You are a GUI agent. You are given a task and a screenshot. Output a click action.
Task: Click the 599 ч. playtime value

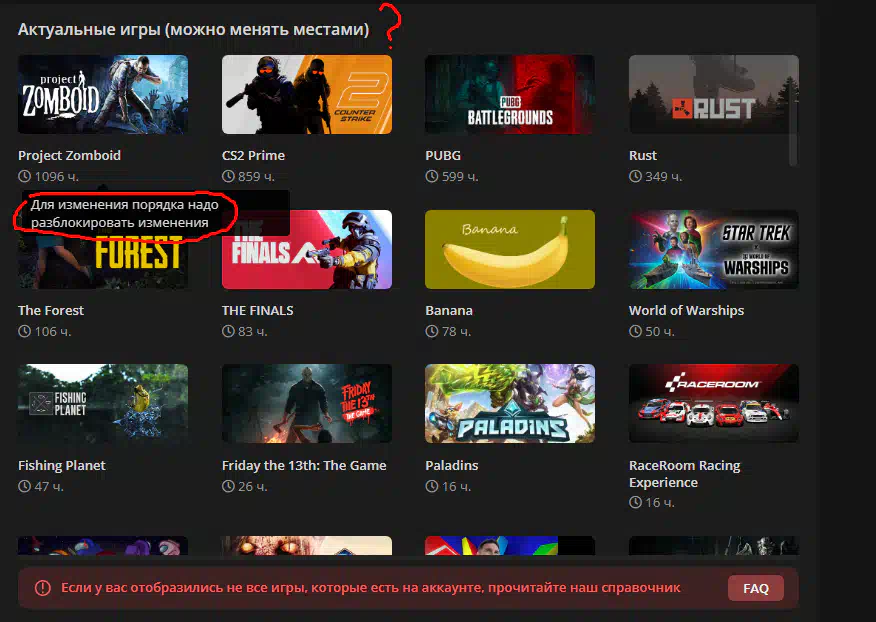[x=460, y=177]
